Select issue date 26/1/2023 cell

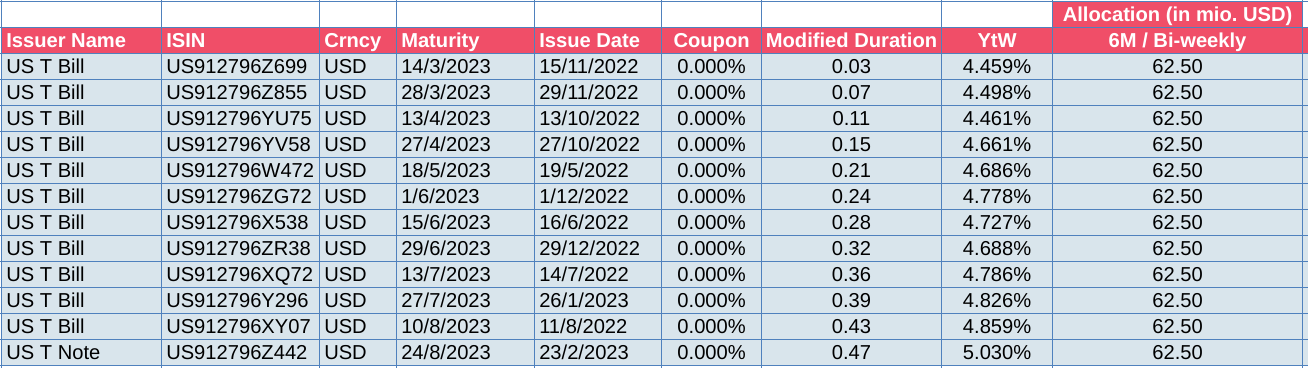pos(598,301)
